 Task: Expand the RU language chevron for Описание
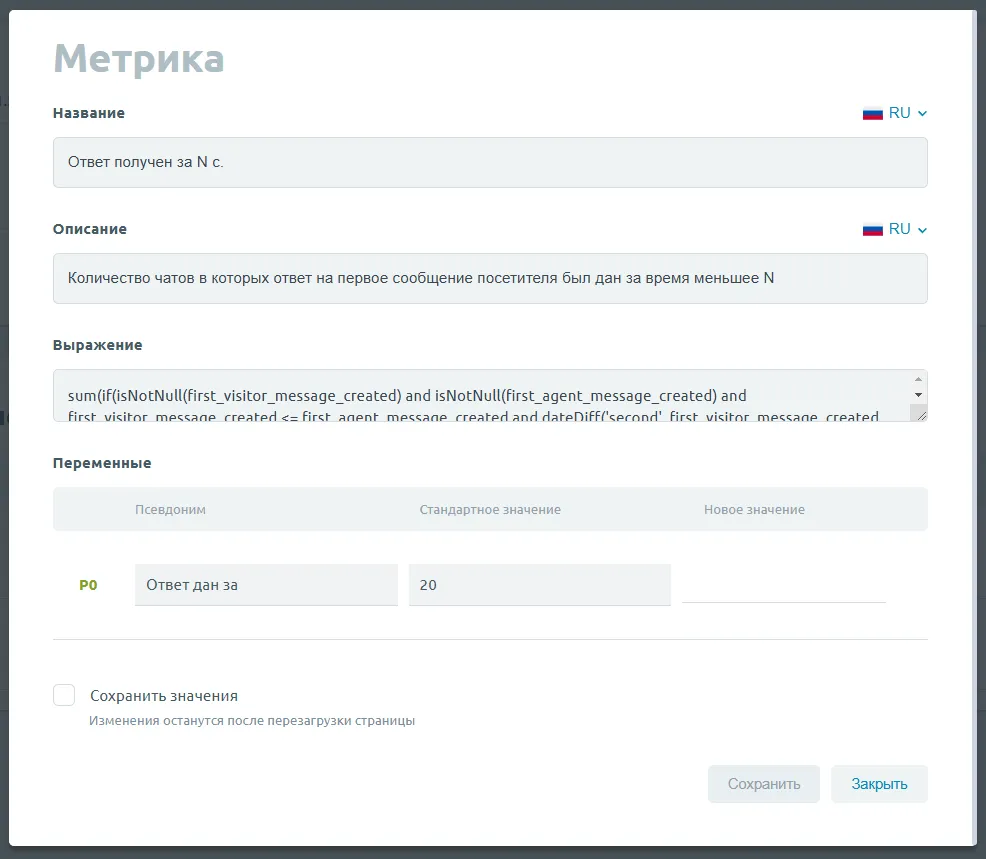(922, 229)
